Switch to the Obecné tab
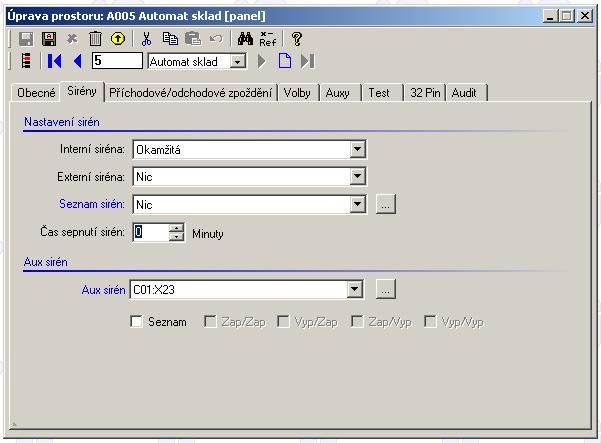The image size is (601, 443). click(37, 93)
